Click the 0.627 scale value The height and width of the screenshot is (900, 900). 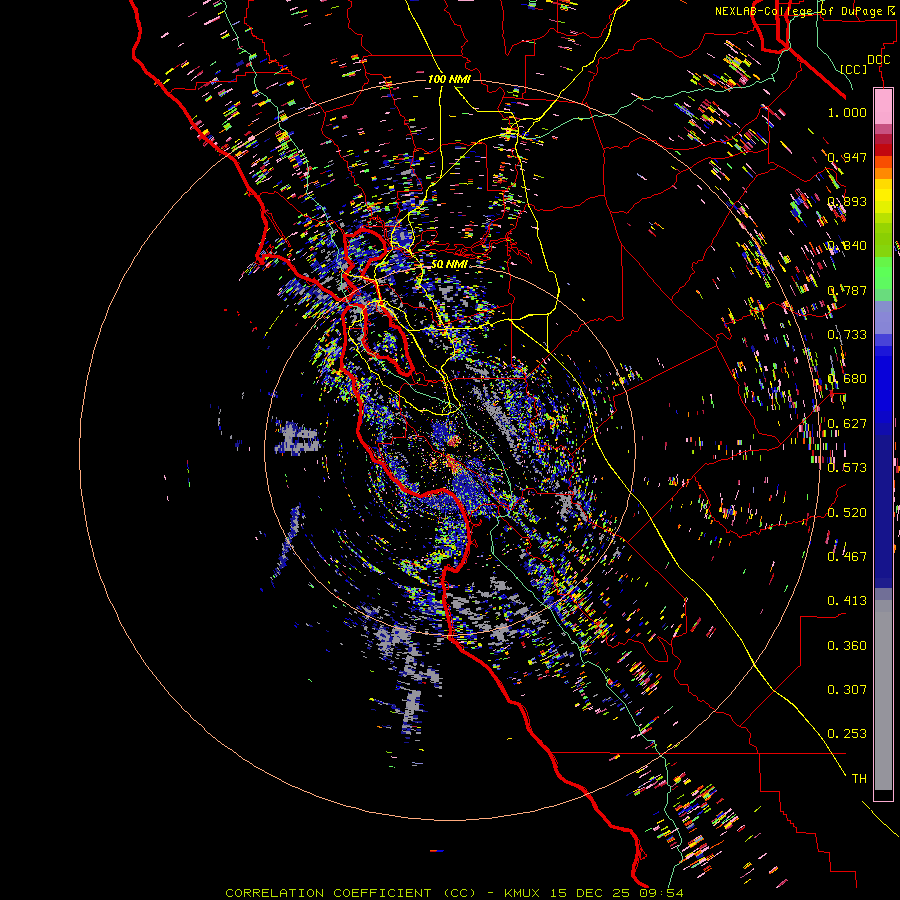(x=847, y=424)
